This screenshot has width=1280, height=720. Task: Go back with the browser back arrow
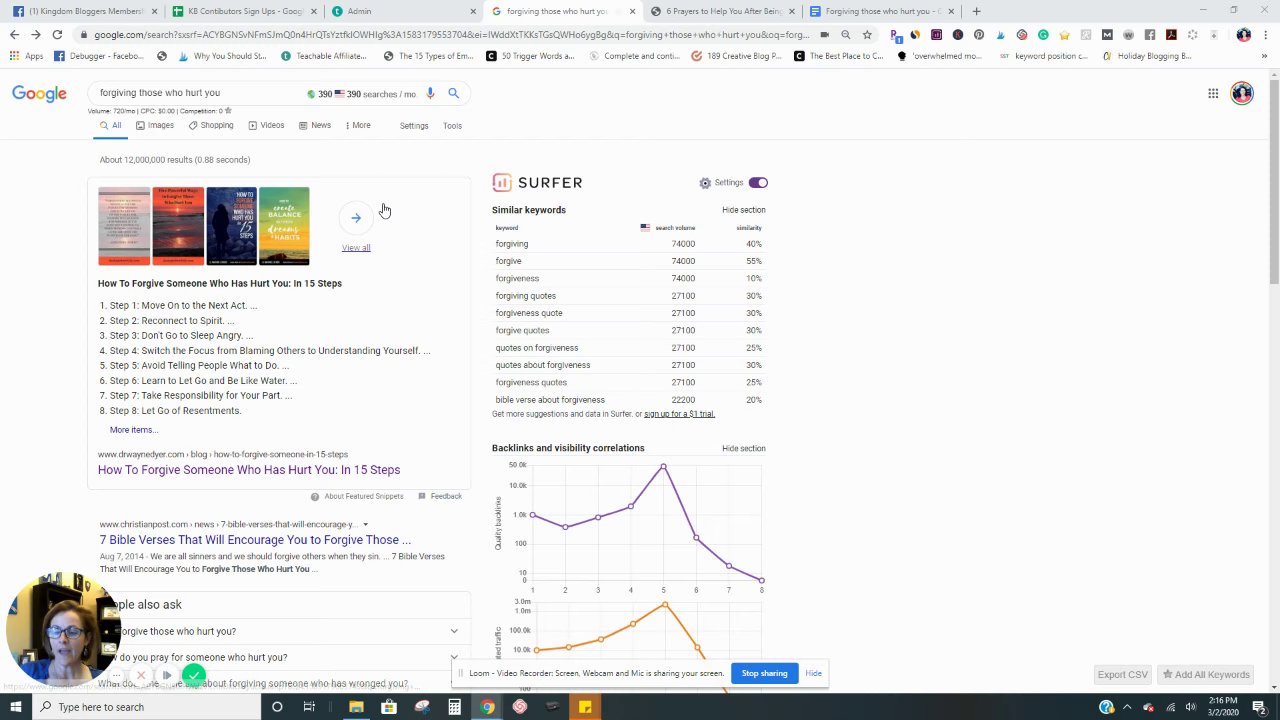coord(14,34)
